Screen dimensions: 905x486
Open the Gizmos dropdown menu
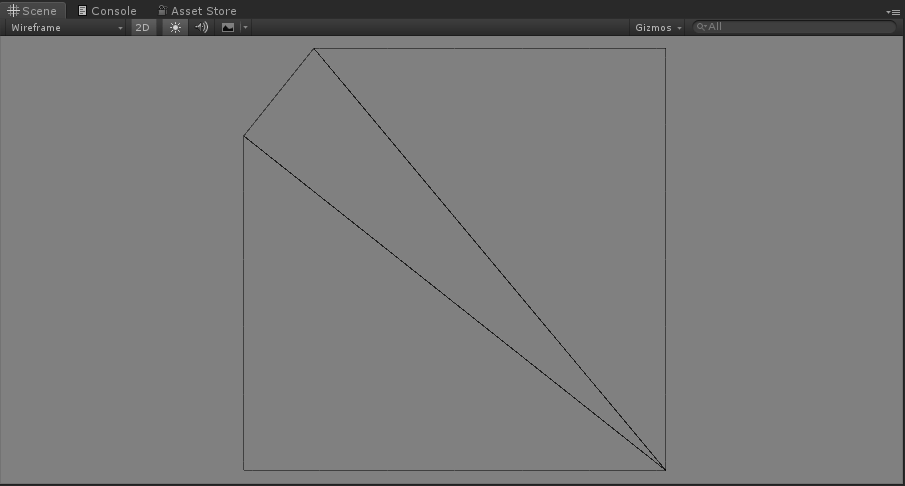coord(657,27)
